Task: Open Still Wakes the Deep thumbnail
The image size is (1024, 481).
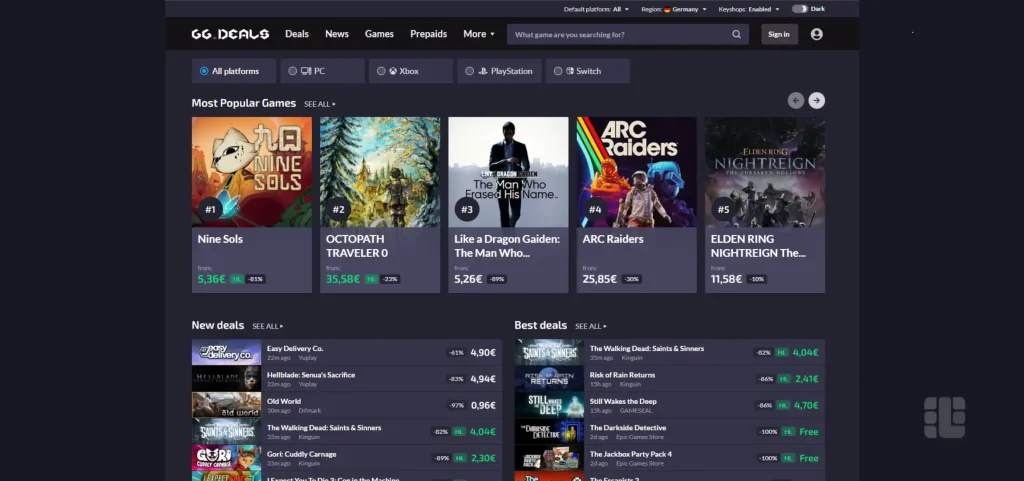Action: pos(549,405)
